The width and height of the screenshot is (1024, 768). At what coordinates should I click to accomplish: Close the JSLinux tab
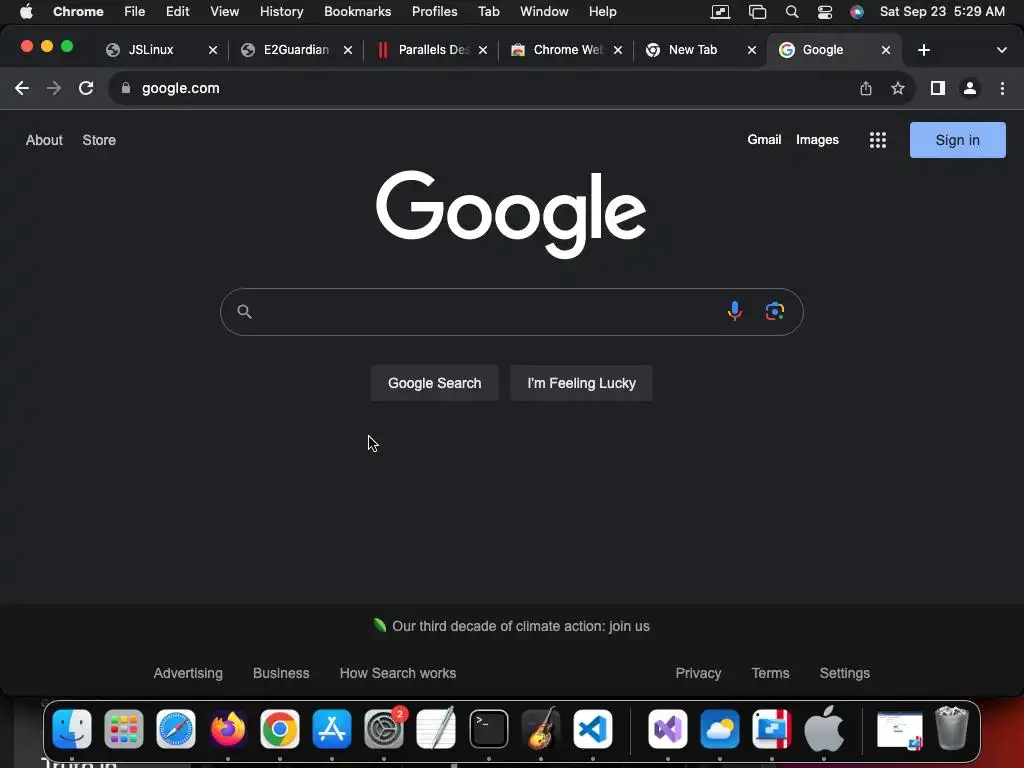click(213, 50)
